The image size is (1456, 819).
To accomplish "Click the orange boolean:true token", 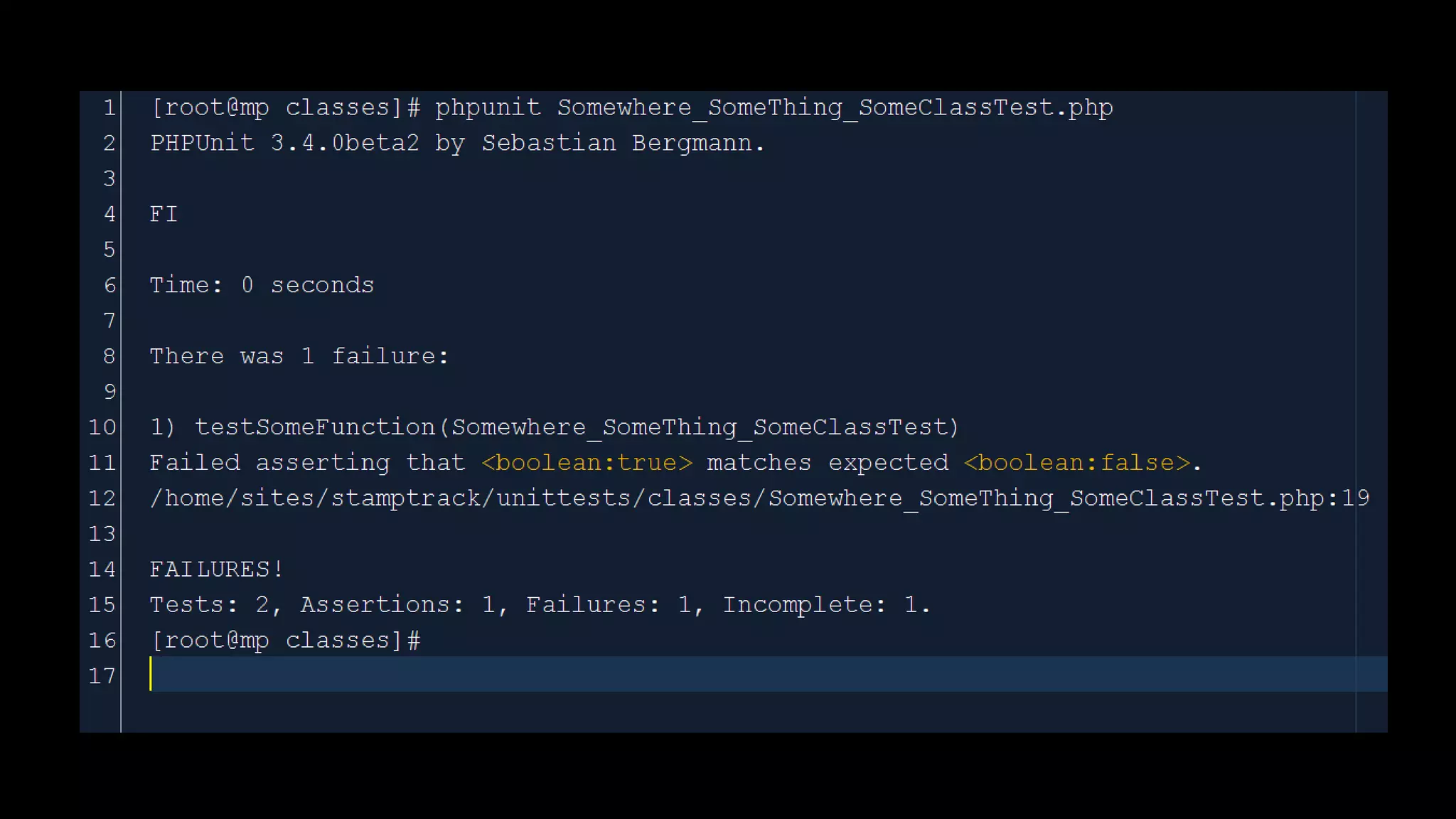I will [587, 463].
